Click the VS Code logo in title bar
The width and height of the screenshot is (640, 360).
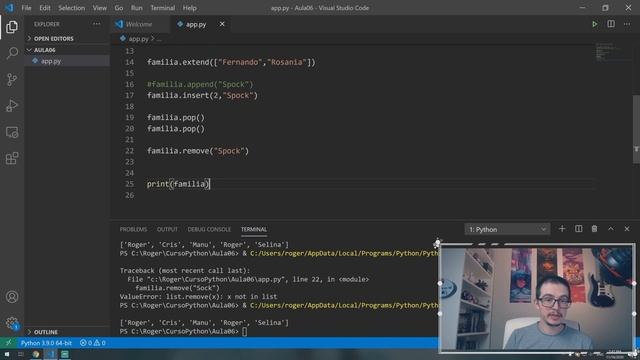point(9,8)
